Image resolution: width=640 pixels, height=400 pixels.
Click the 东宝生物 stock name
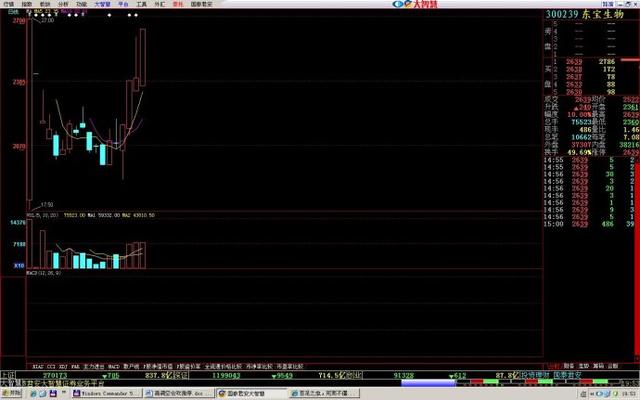(603, 14)
